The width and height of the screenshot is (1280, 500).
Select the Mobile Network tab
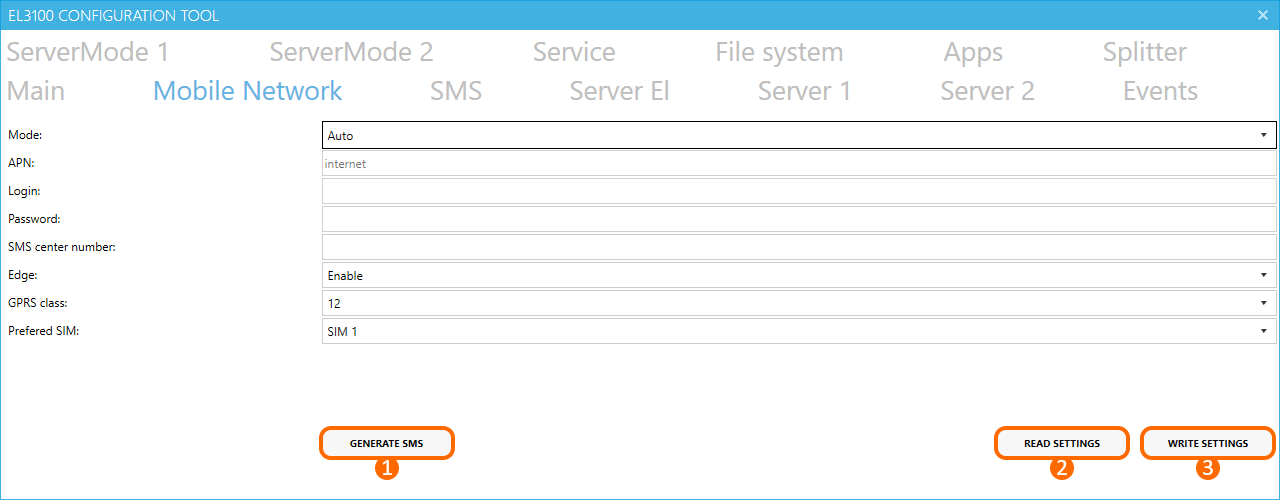(247, 91)
